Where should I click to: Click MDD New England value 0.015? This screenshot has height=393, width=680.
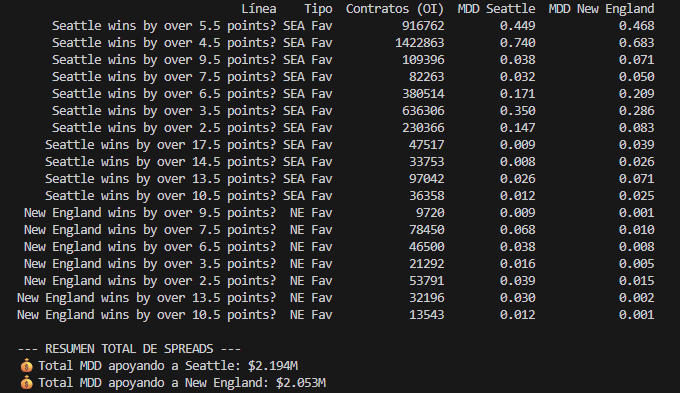tap(636, 281)
